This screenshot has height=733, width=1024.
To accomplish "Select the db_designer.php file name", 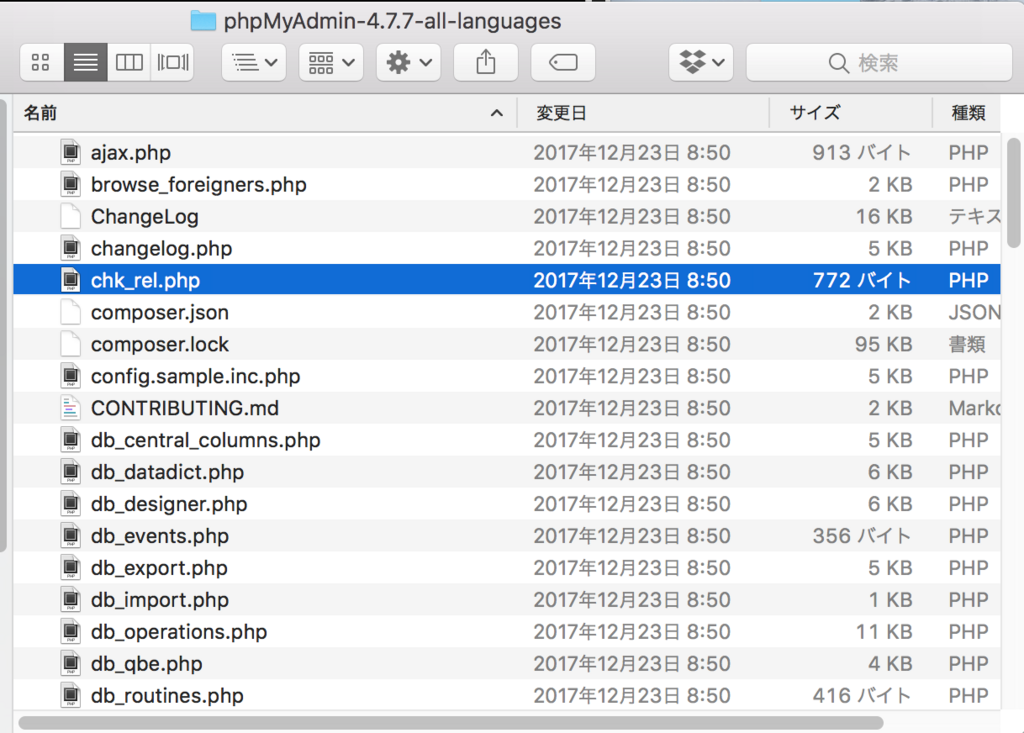I will click(x=169, y=504).
